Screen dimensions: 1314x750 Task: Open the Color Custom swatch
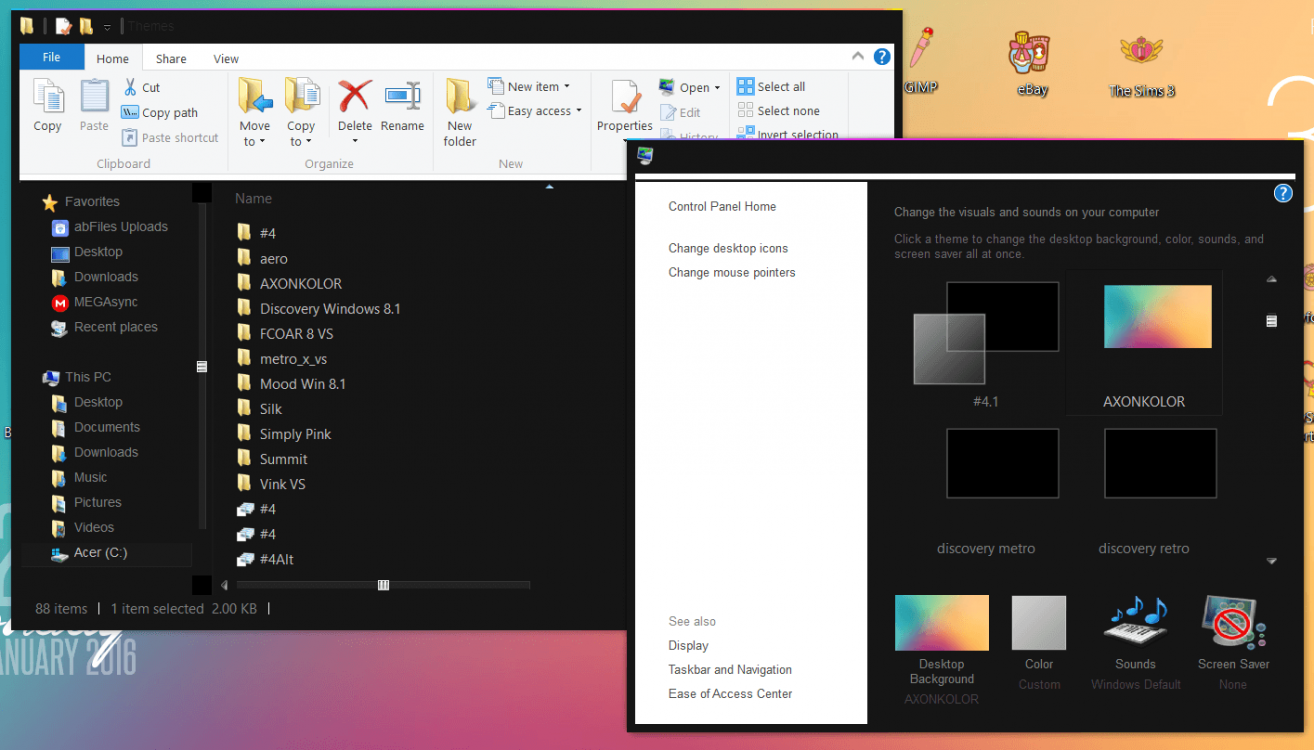(x=1039, y=623)
